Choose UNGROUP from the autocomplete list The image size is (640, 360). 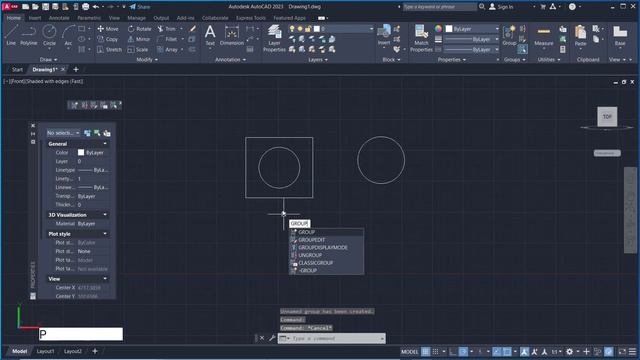tap(326, 255)
